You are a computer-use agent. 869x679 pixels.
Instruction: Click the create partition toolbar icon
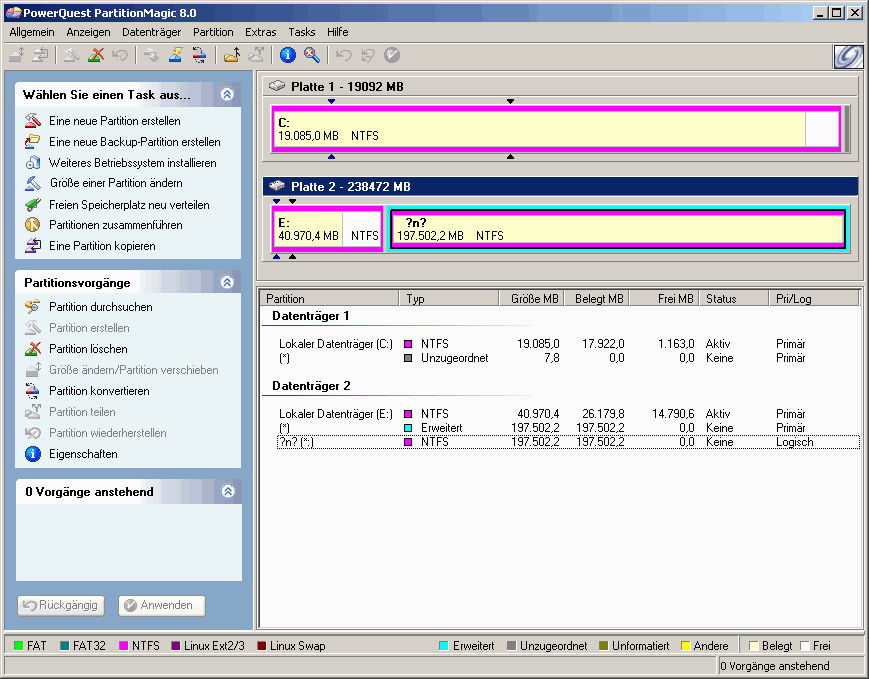click(71, 55)
